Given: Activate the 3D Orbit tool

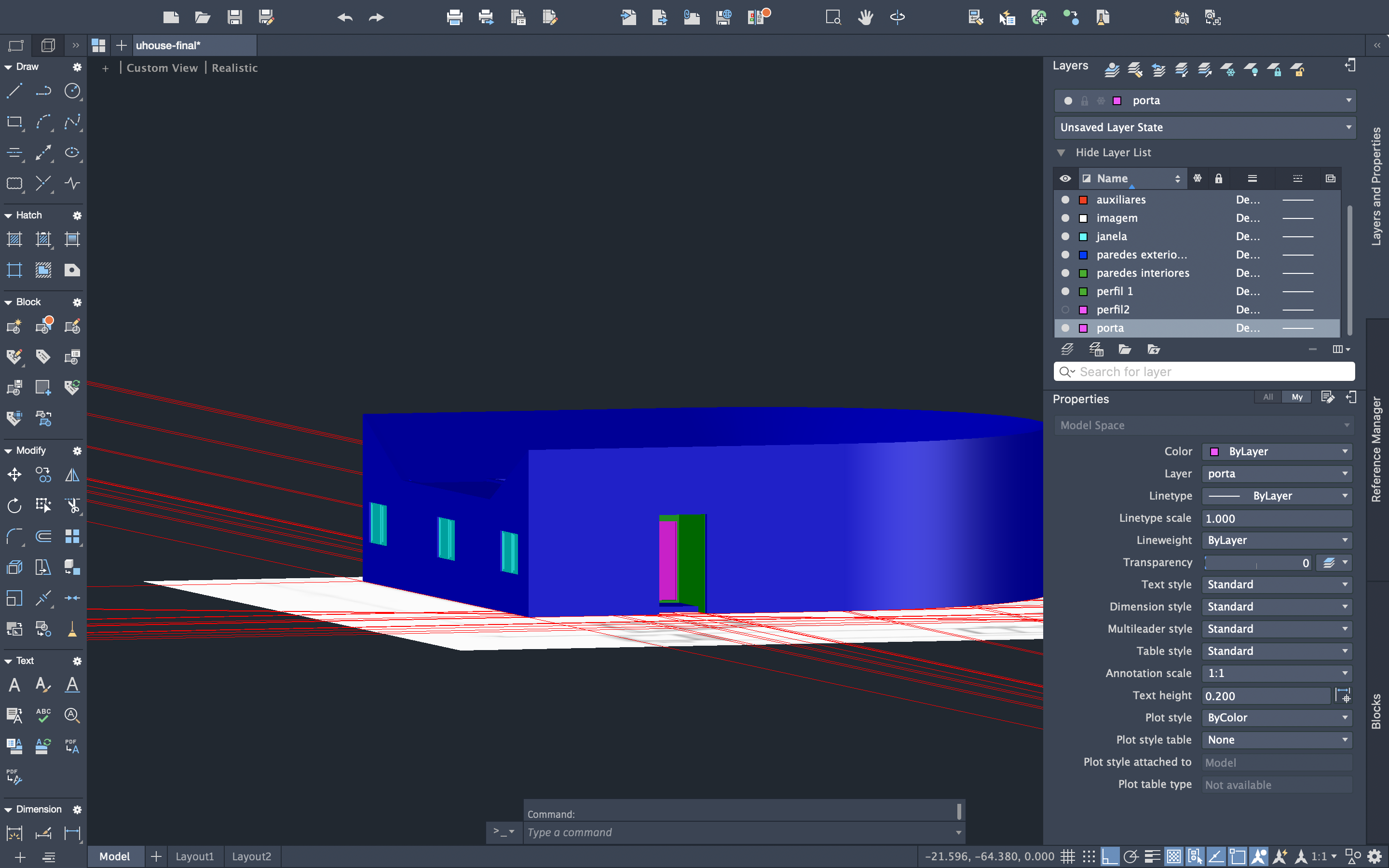Looking at the screenshot, I should click(897, 17).
